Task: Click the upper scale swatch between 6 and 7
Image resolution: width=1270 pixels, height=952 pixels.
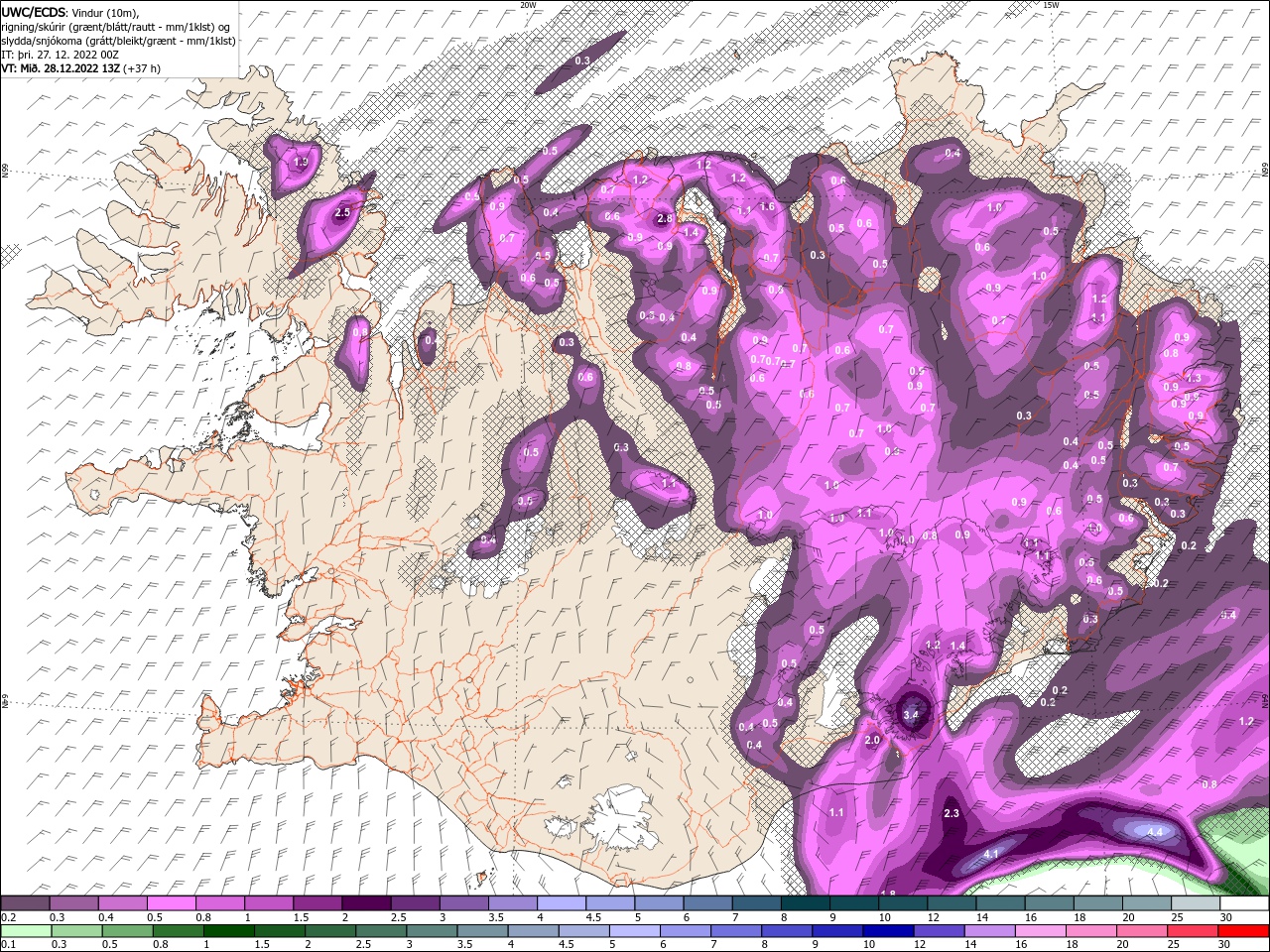Action: click(707, 903)
